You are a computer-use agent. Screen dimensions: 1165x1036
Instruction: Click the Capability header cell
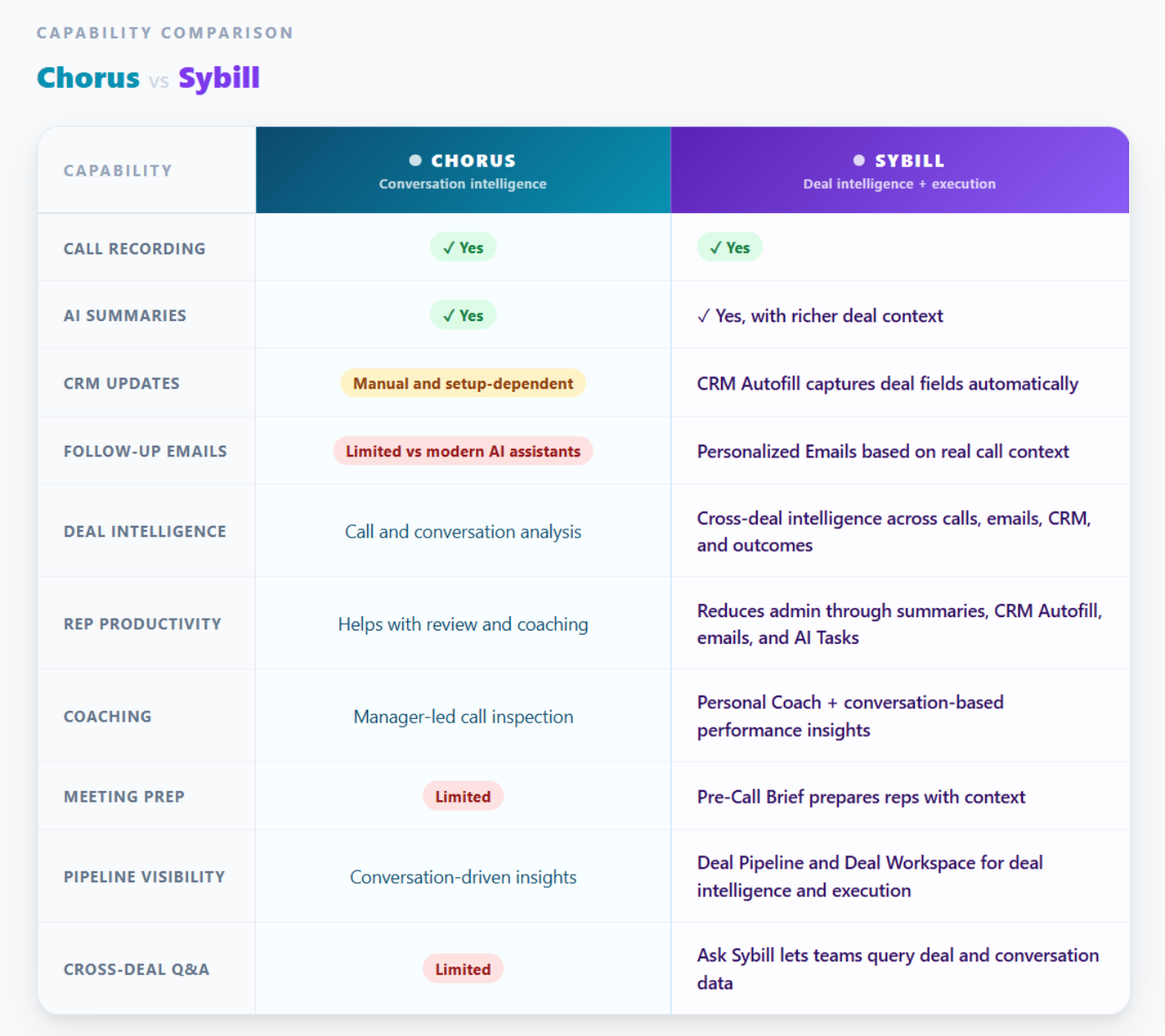pyautogui.click(x=146, y=170)
